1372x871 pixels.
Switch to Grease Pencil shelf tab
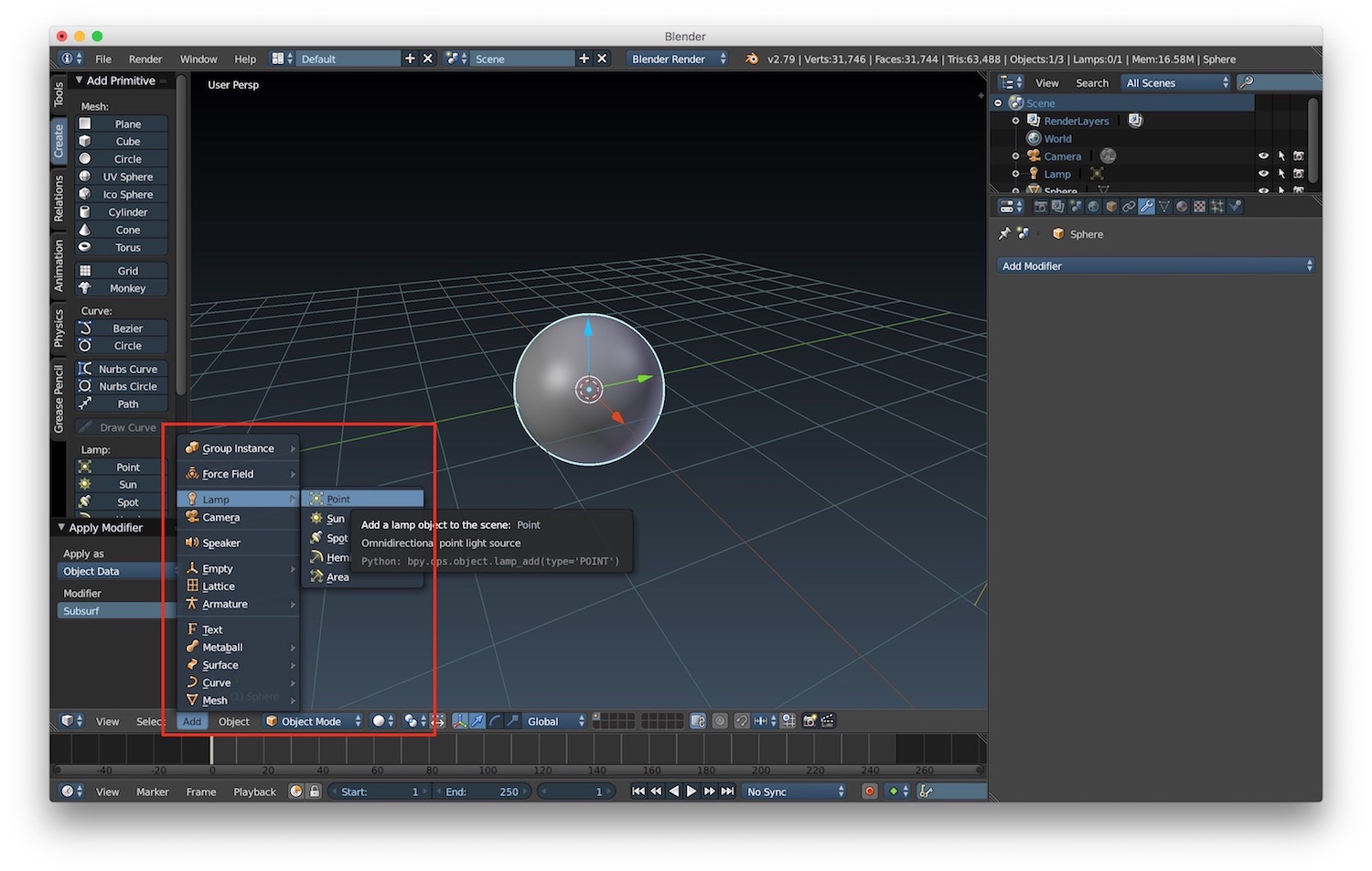click(x=59, y=399)
